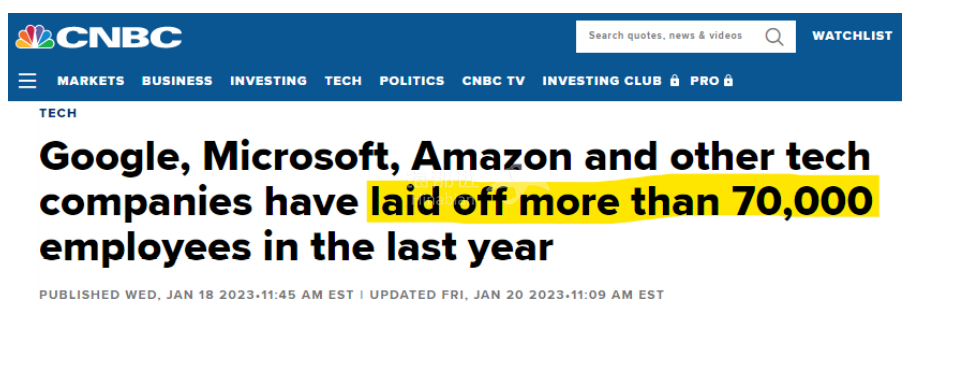959x372 pixels.
Task: Open CNBC TV in the navigation
Action: tap(494, 81)
